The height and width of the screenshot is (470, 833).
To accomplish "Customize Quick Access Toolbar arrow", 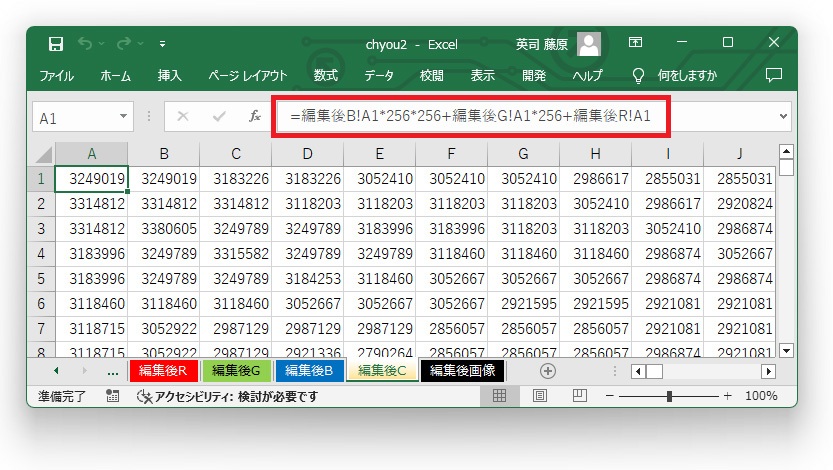I will coord(163,44).
